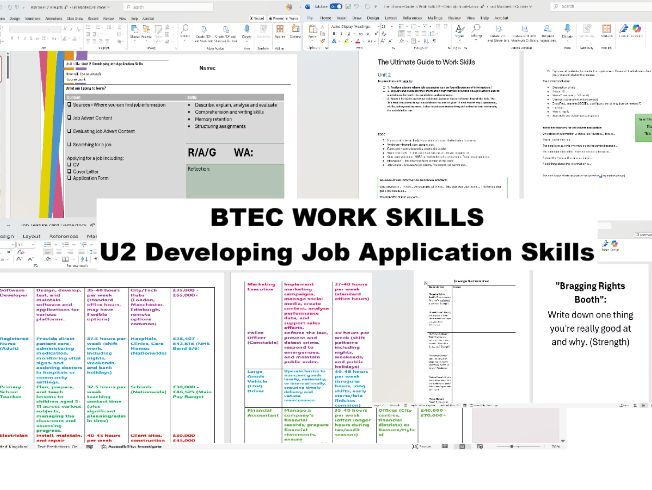The image size is (652, 490).
Task: Tick Searching for a job checkbox
Action: [x=69, y=144]
